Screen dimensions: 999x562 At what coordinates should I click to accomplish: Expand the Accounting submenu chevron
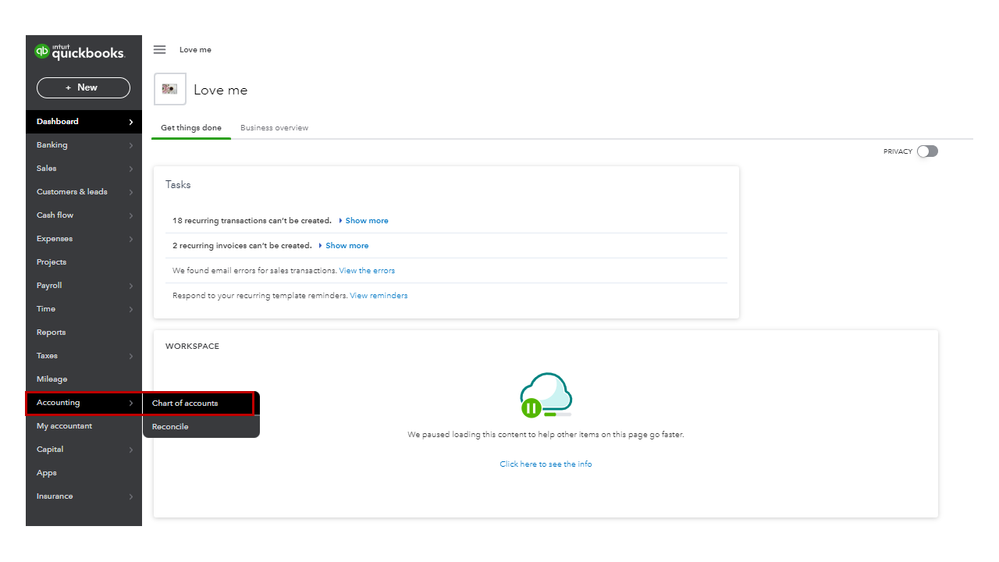tap(131, 403)
